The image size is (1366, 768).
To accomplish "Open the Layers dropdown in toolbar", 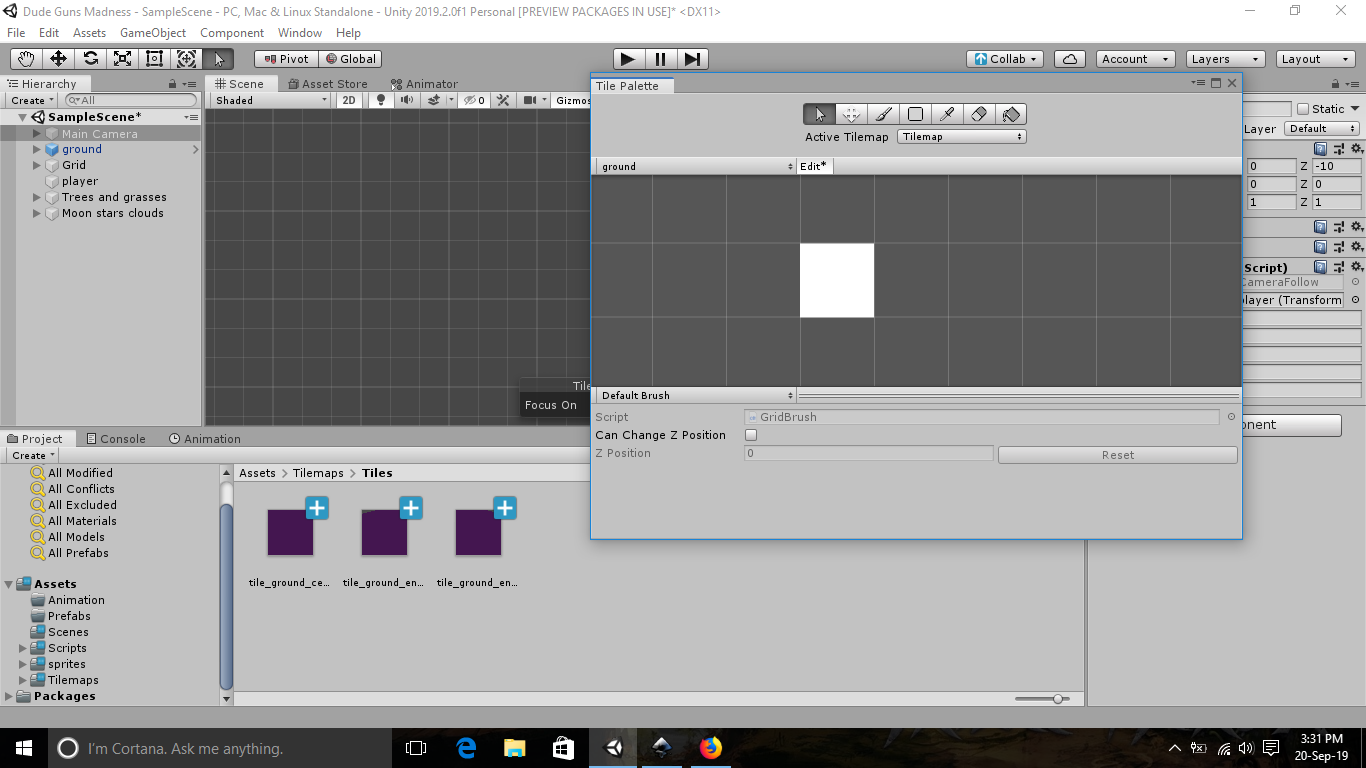I will (x=1225, y=59).
